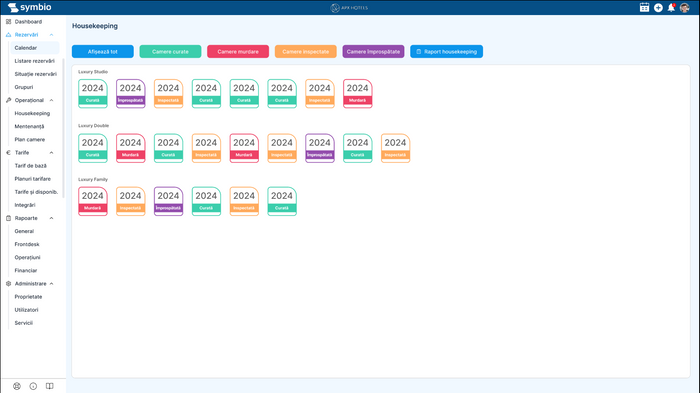Collapse the Administrare section chevron
This screenshot has height=393, width=700.
[51, 284]
